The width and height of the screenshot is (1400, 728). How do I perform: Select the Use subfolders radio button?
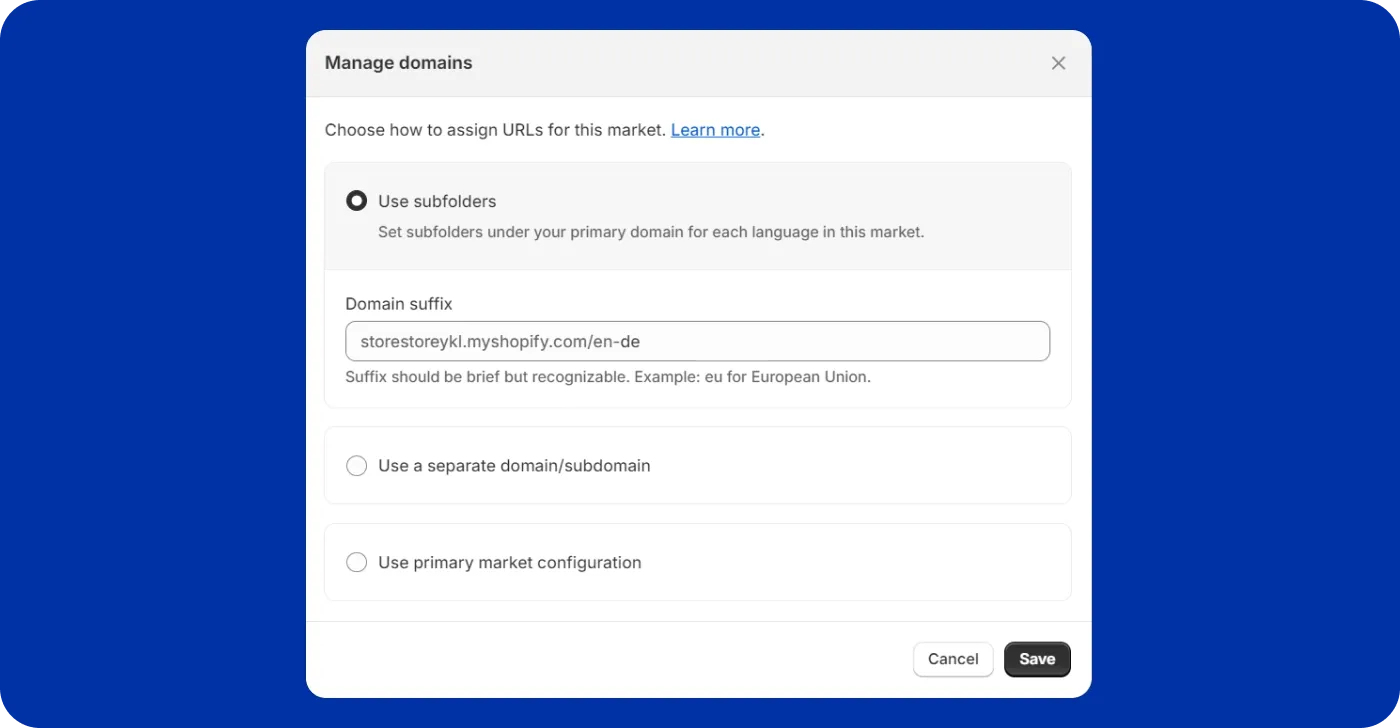(x=356, y=200)
